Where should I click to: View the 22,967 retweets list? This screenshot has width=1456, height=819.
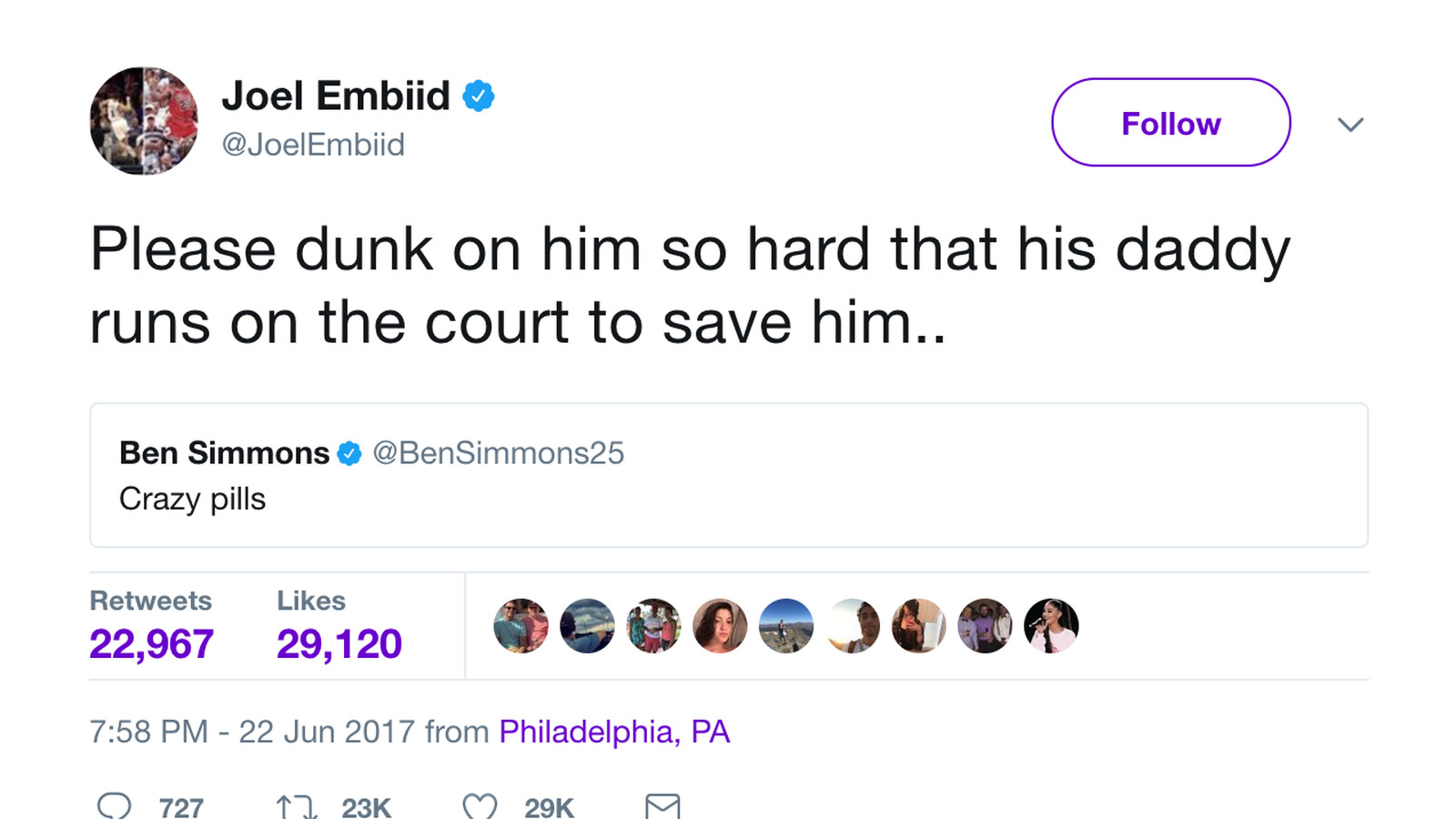(x=151, y=643)
